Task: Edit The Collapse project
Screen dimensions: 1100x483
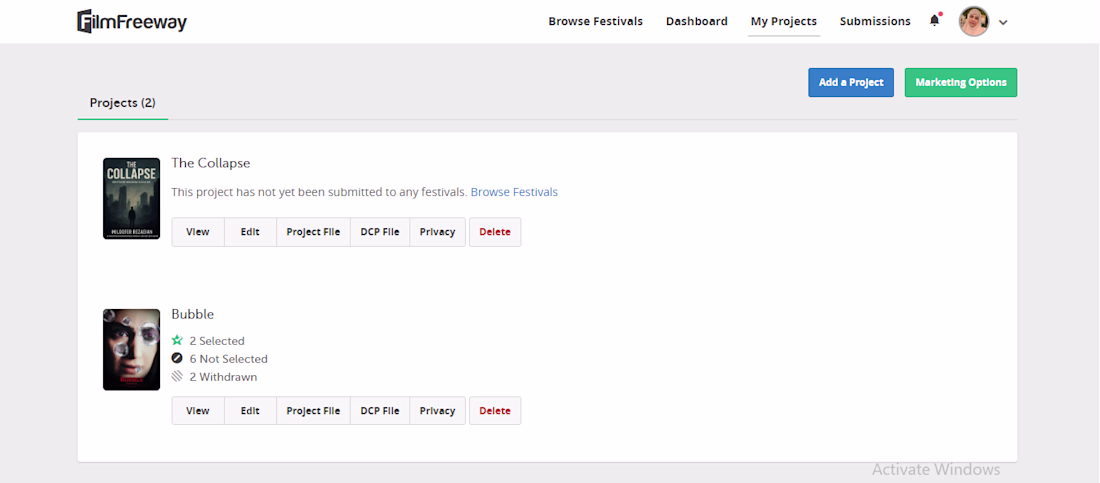Action: (250, 232)
